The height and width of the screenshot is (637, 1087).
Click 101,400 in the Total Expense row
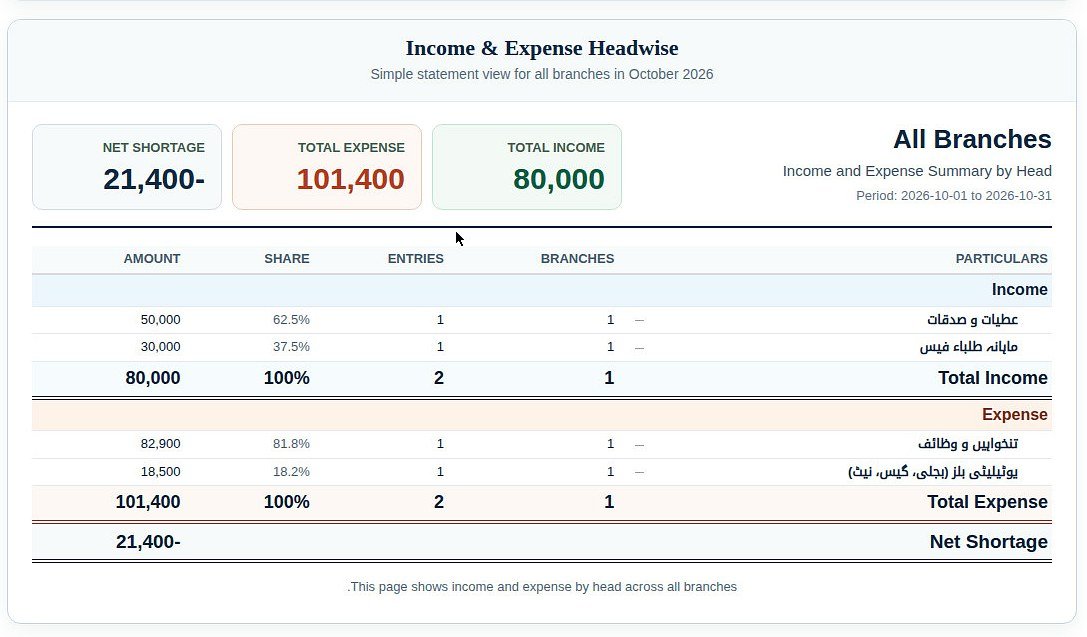(148, 502)
